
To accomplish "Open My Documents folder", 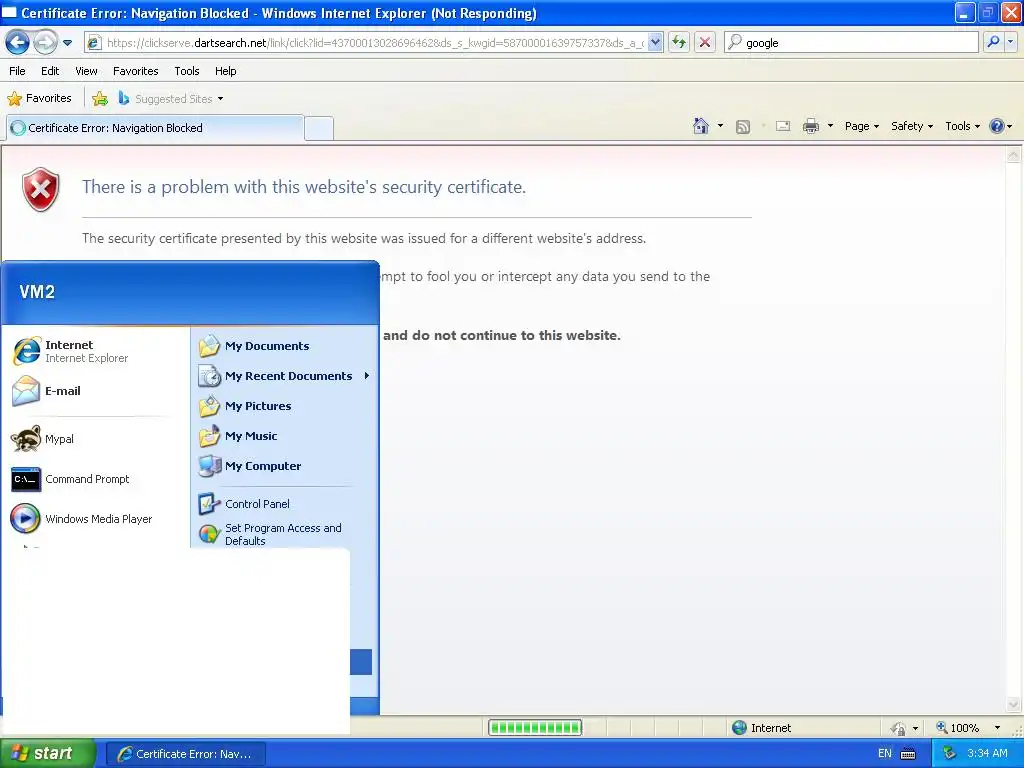I will pos(285,346).
